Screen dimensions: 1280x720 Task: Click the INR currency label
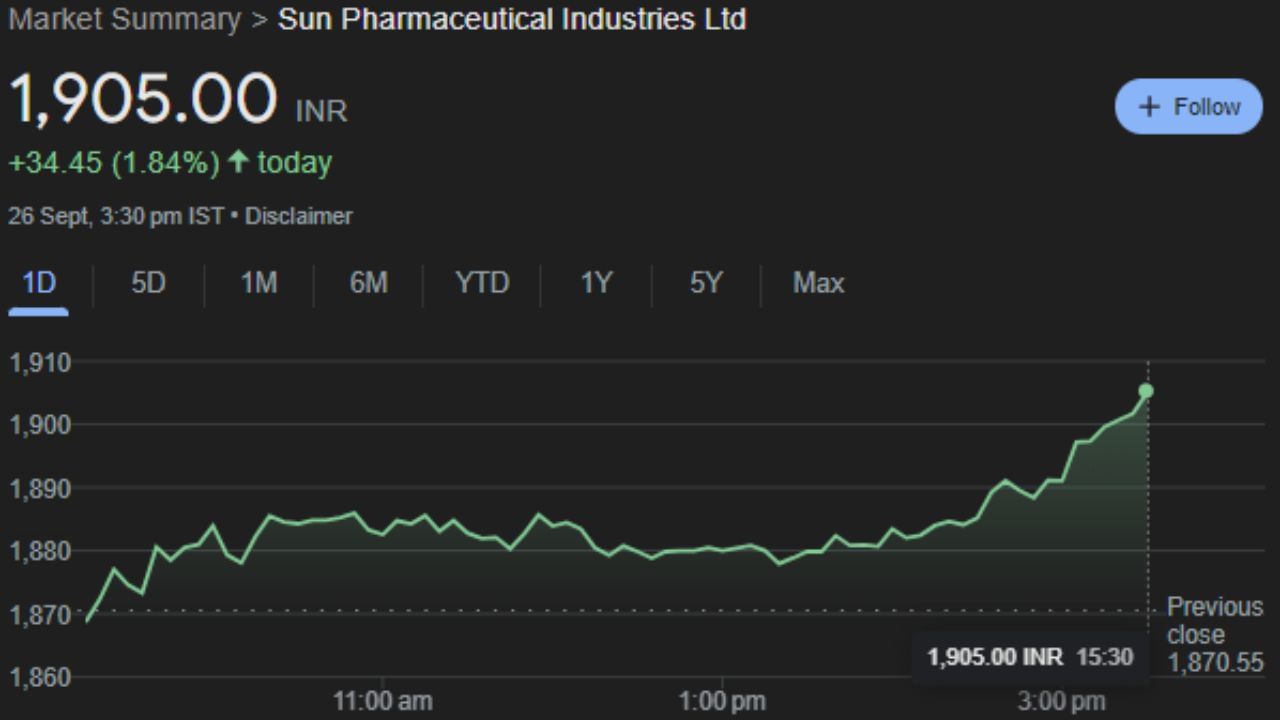coord(322,111)
